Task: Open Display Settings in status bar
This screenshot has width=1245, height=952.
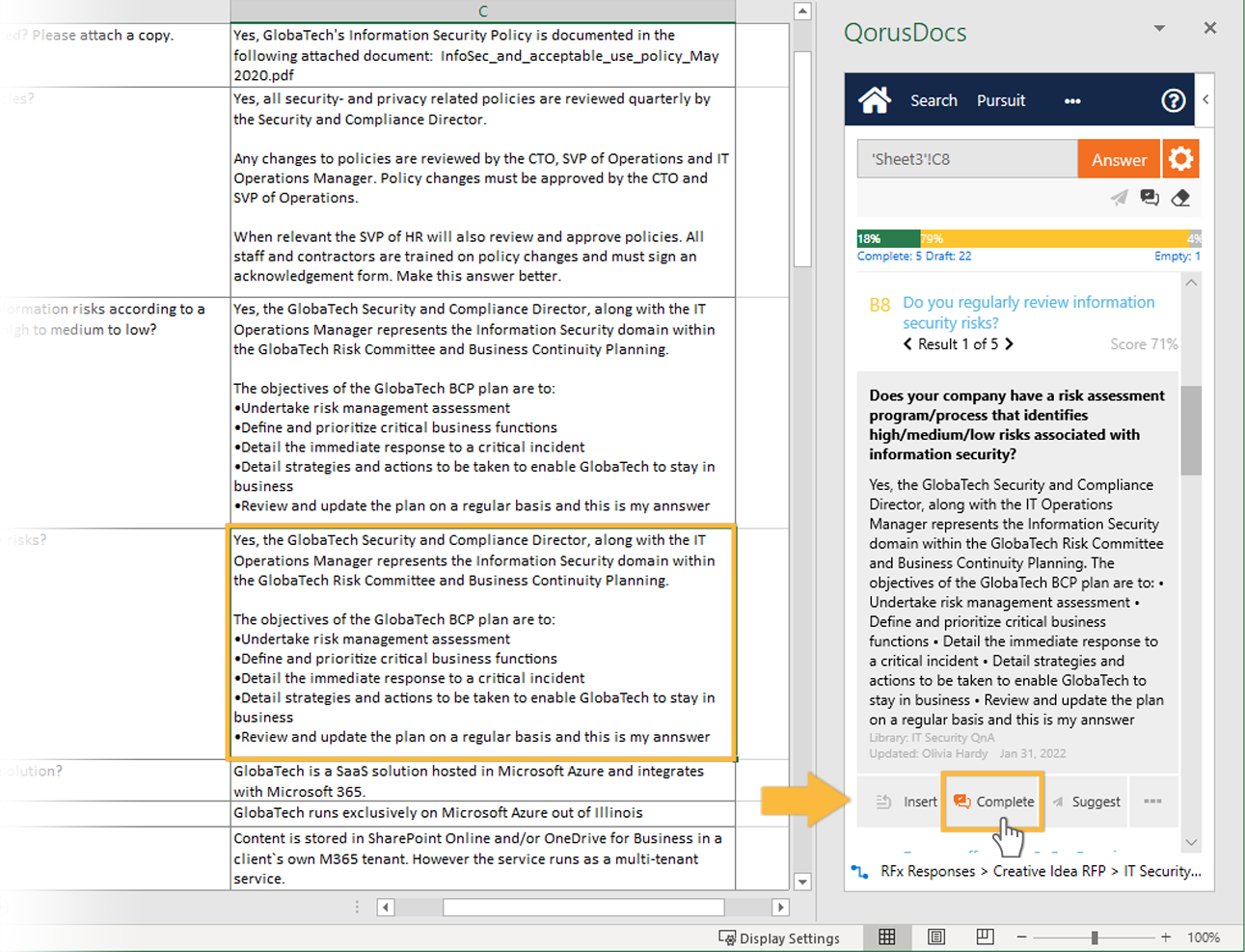Action: coord(779,938)
